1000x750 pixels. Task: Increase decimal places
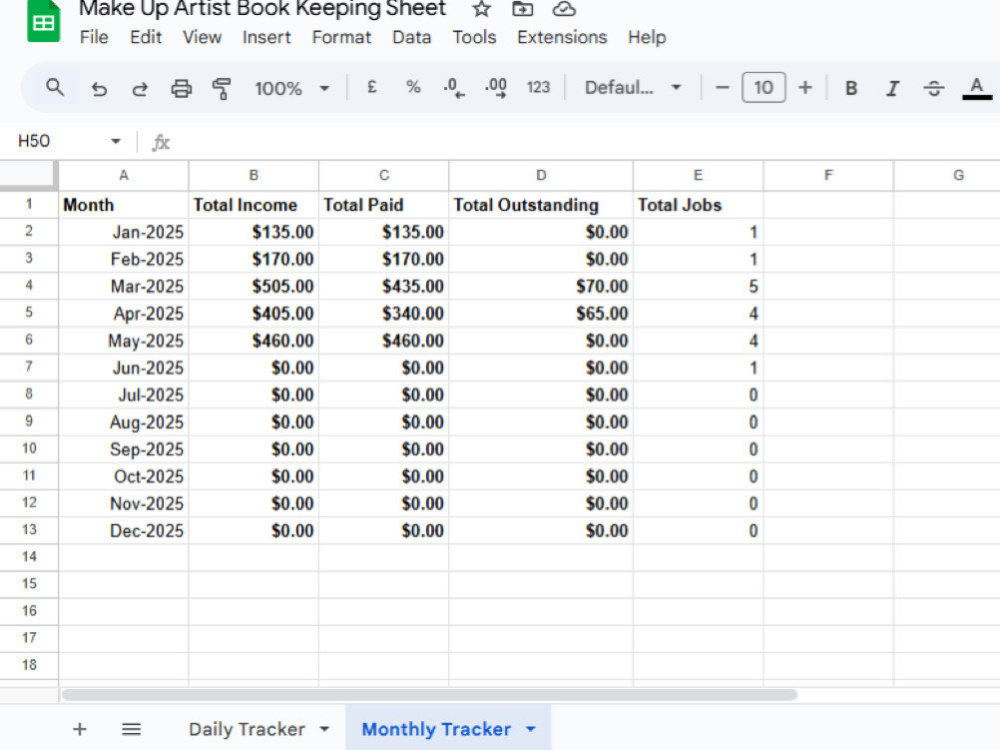(x=496, y=87)
